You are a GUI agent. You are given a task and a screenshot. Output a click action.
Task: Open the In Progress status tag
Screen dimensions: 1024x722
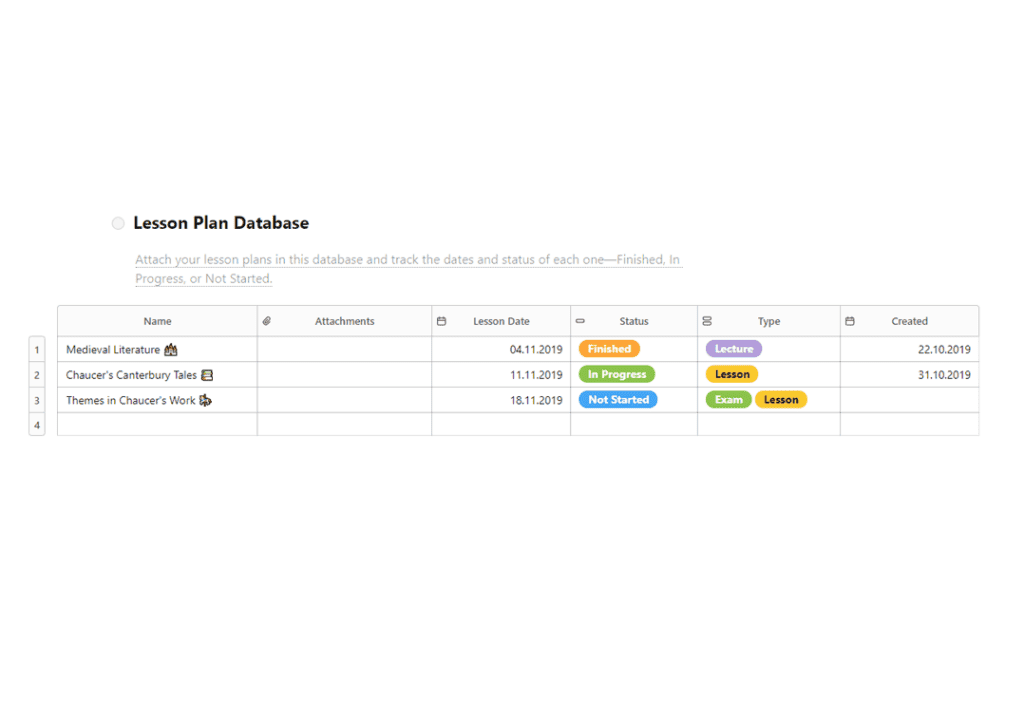617,374
